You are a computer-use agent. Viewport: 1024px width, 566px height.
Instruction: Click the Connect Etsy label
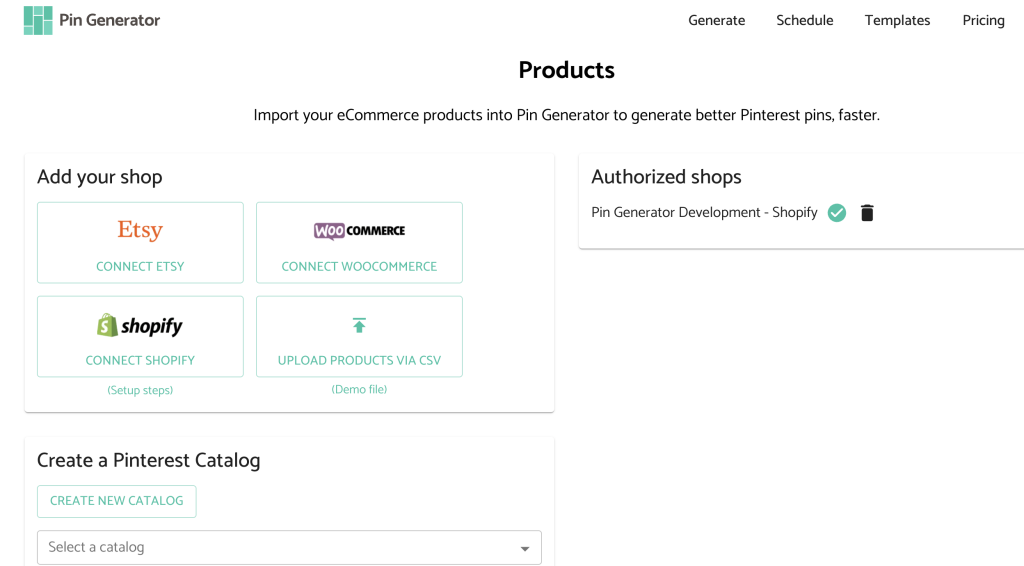point(140,266)
